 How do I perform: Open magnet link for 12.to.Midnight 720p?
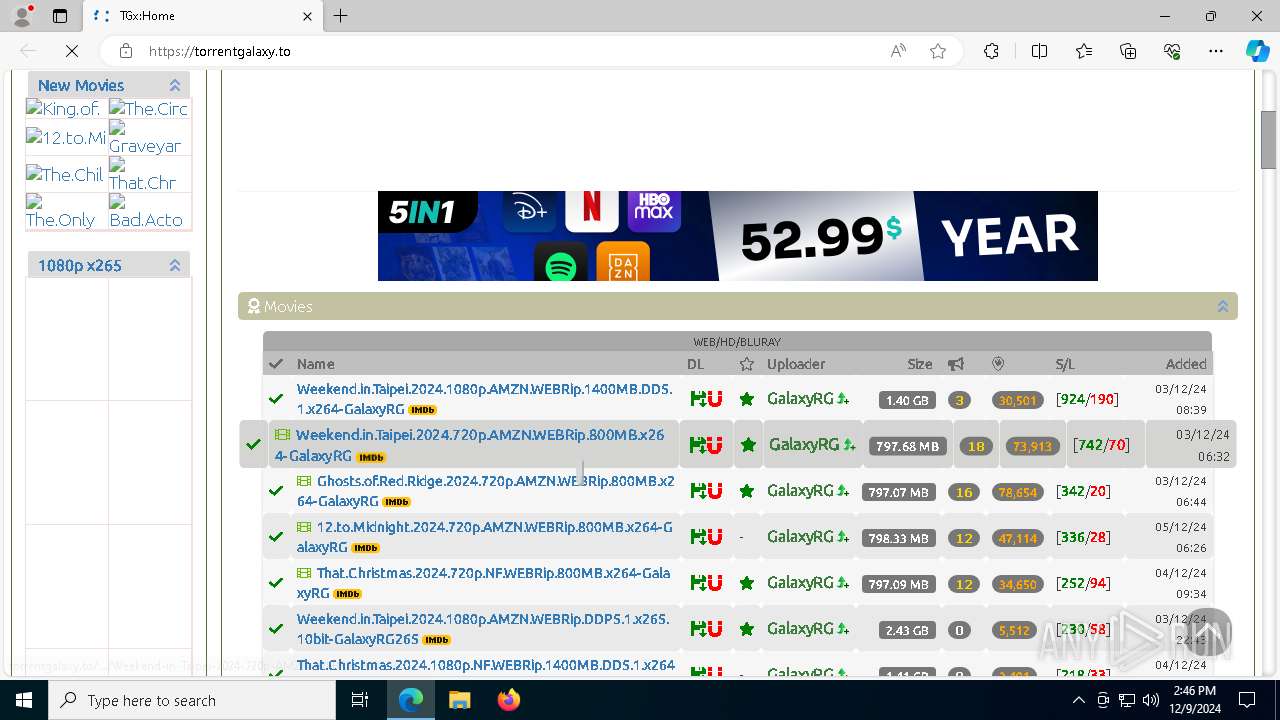click(x=713, y=537)
